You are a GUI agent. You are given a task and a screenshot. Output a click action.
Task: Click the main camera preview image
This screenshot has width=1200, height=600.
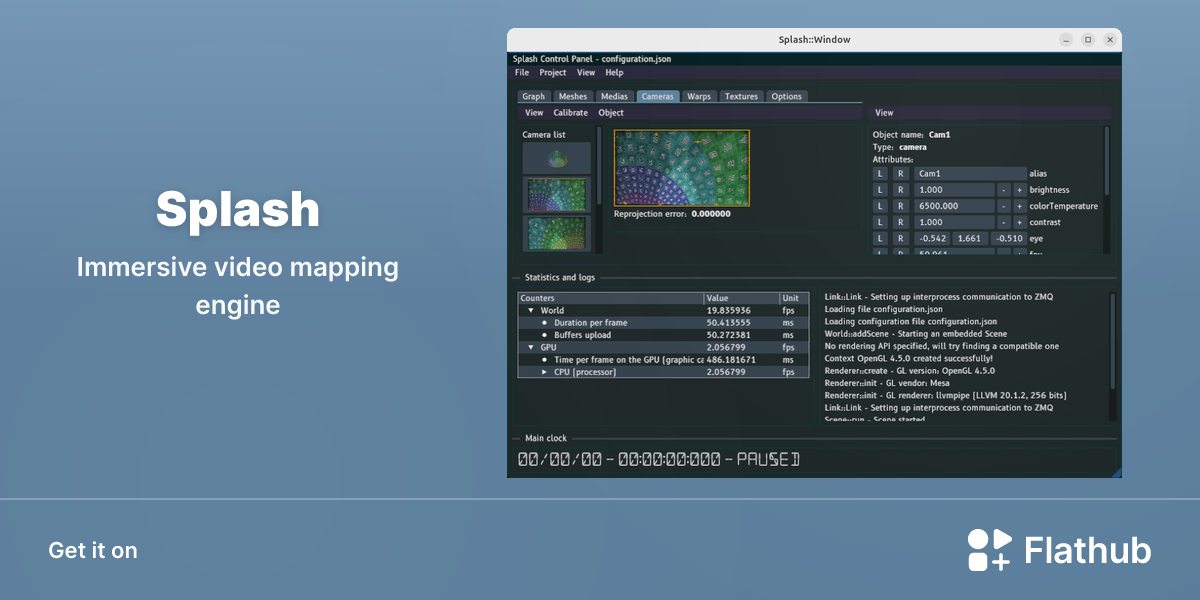pyautogui.click(x=680, y=167)
